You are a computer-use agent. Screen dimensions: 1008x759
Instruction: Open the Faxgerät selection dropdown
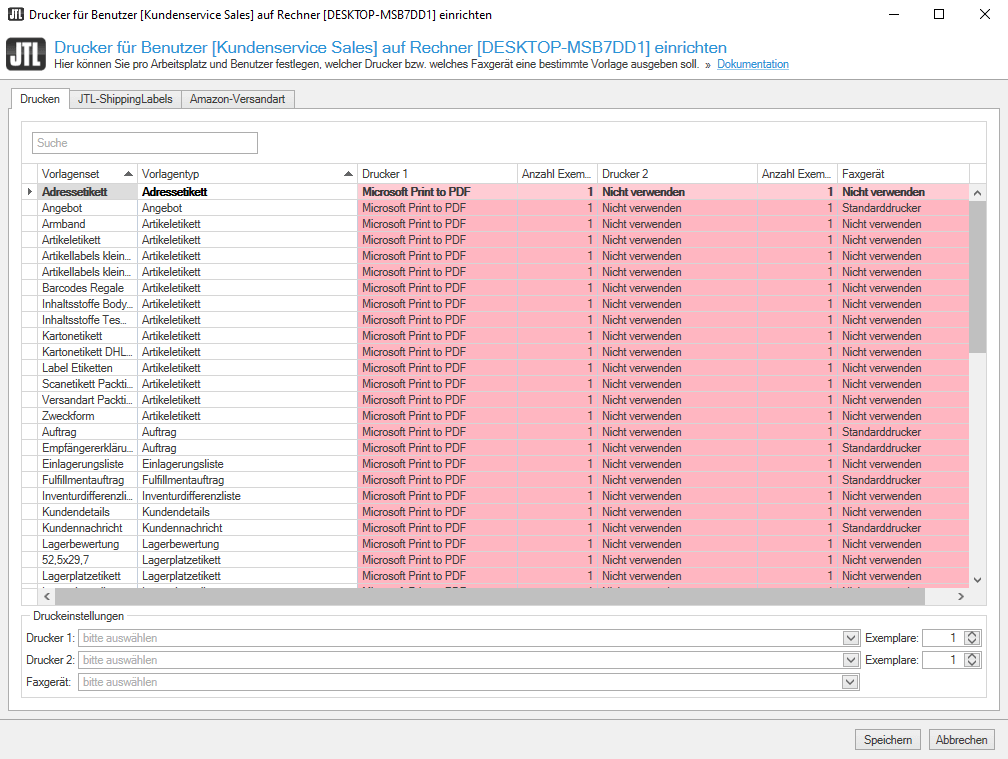[x=851, y=682]
